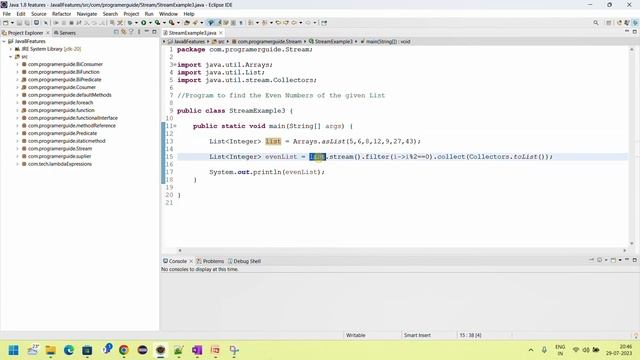Click Link with Editor icon in Project Explorer
The image size is (640, 360).
(123, 32)
